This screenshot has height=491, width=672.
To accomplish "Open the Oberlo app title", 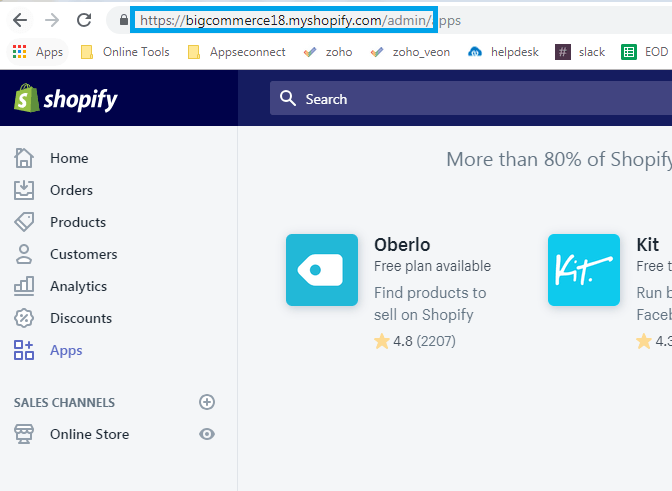I will 402,245.
